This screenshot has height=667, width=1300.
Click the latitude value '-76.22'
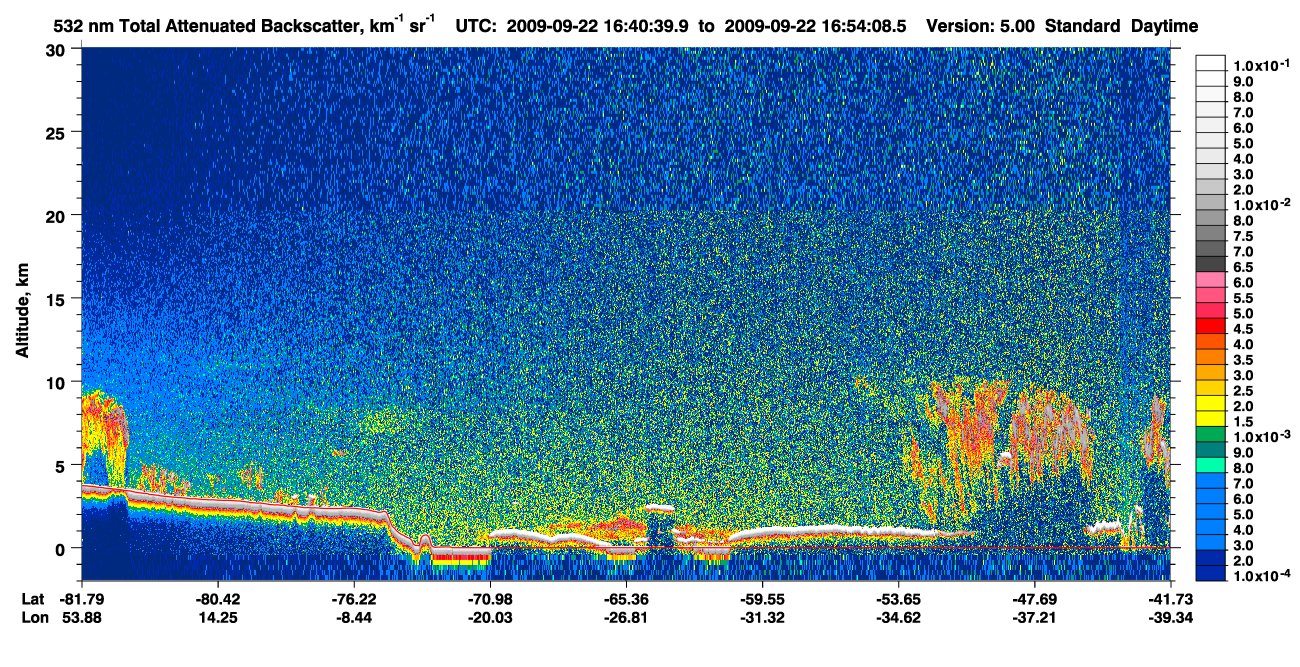pyautogui.click(x=353, y=600)
